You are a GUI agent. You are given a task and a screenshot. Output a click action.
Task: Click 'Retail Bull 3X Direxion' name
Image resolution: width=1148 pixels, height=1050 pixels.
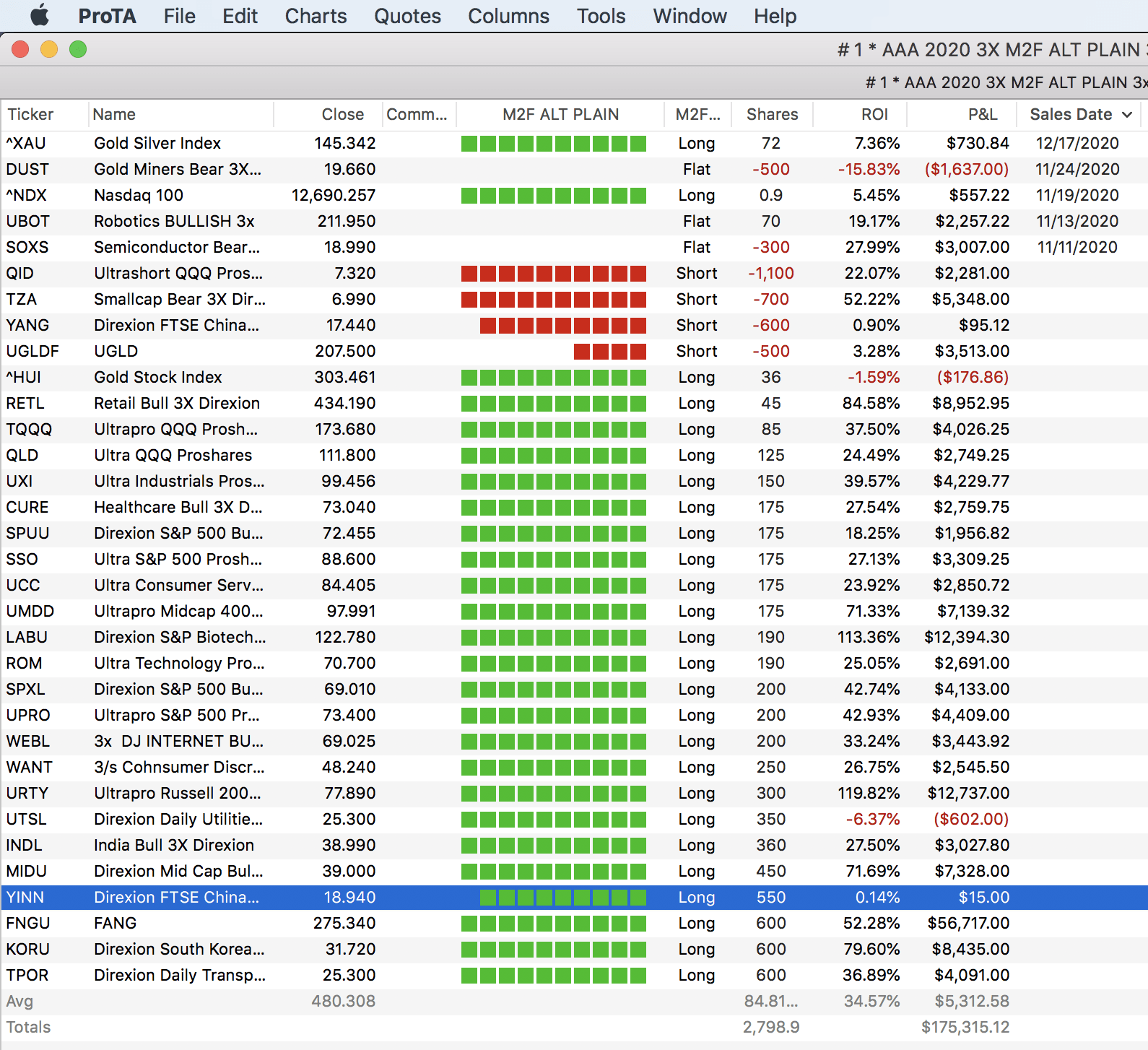(x=177, y=403)
